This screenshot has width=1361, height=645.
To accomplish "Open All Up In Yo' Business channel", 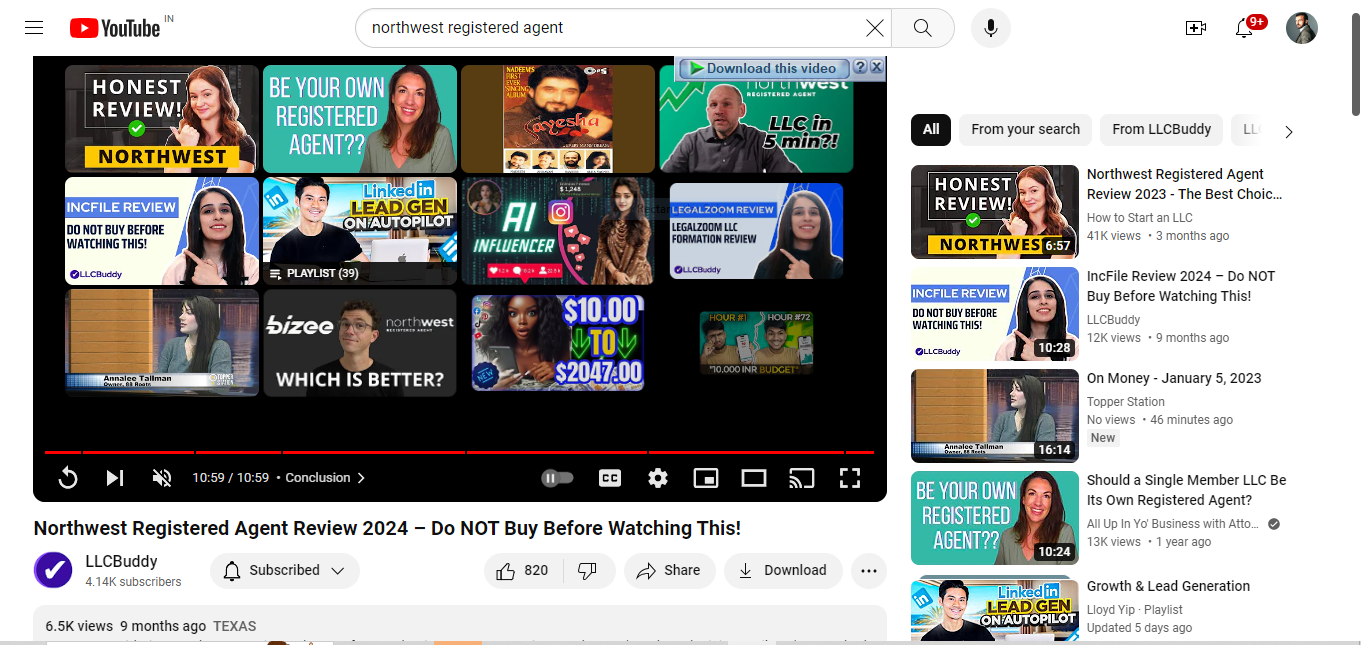I will coord(1173,524).
